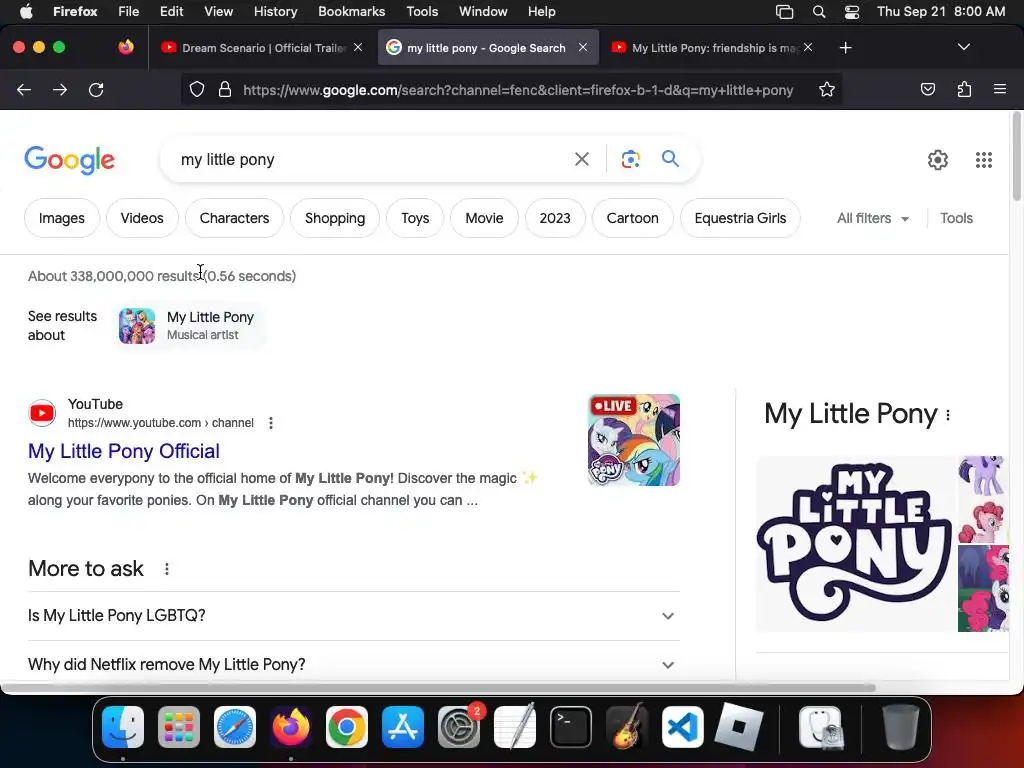Open the list all tabs chevron
Viewport: 1024px width, 768px height.
[x=963, y=47]
